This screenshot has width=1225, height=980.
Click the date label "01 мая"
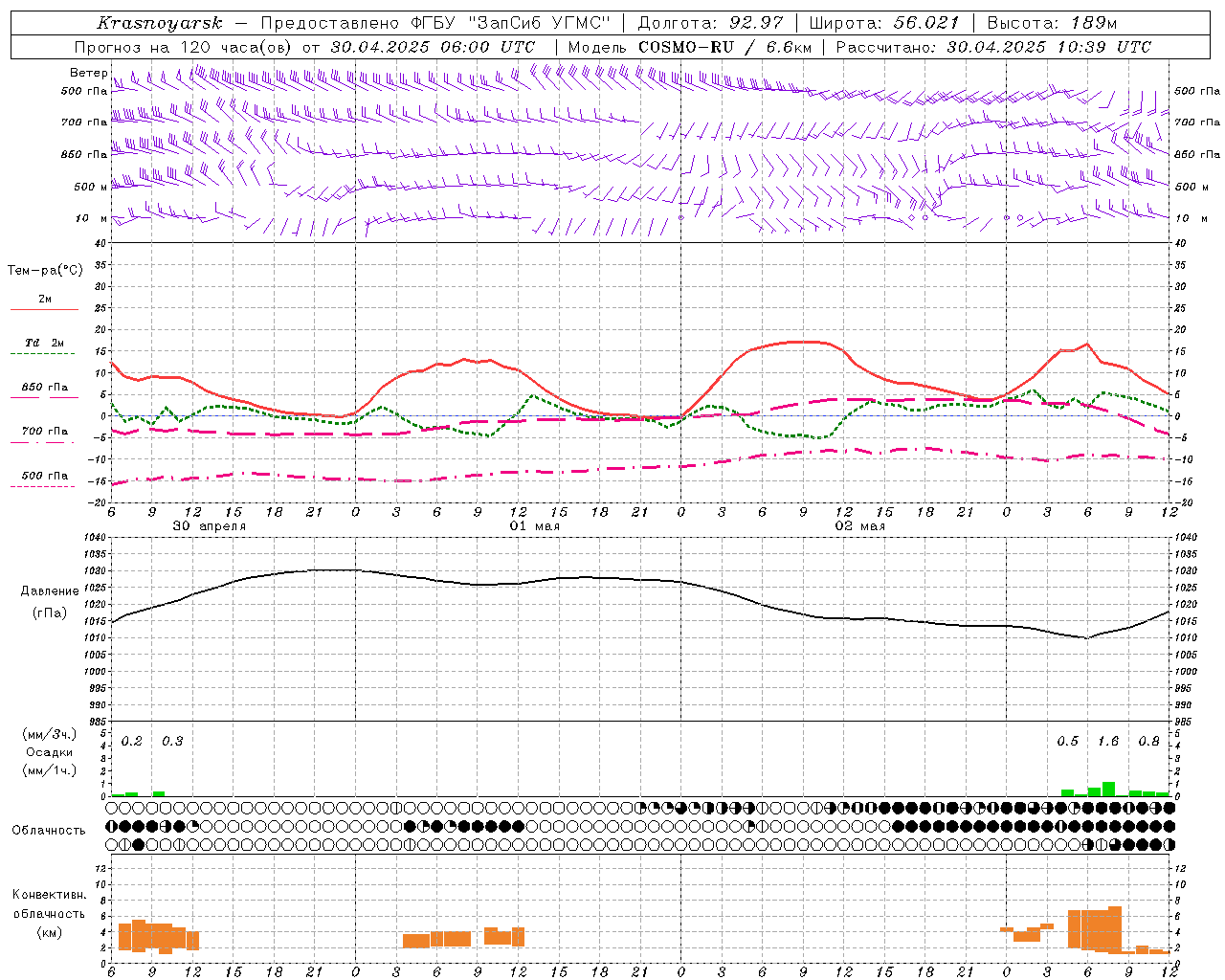[x=534, y=526]
